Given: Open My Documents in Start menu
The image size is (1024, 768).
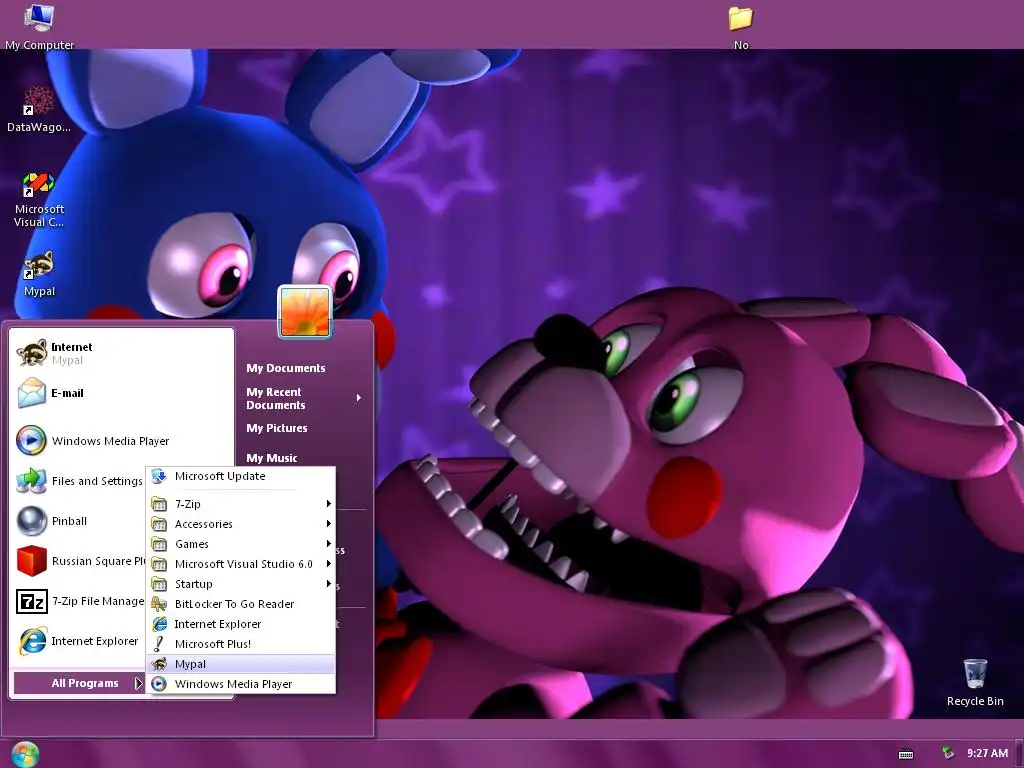Looking at the screenshot, I should (x=285, y=368).
